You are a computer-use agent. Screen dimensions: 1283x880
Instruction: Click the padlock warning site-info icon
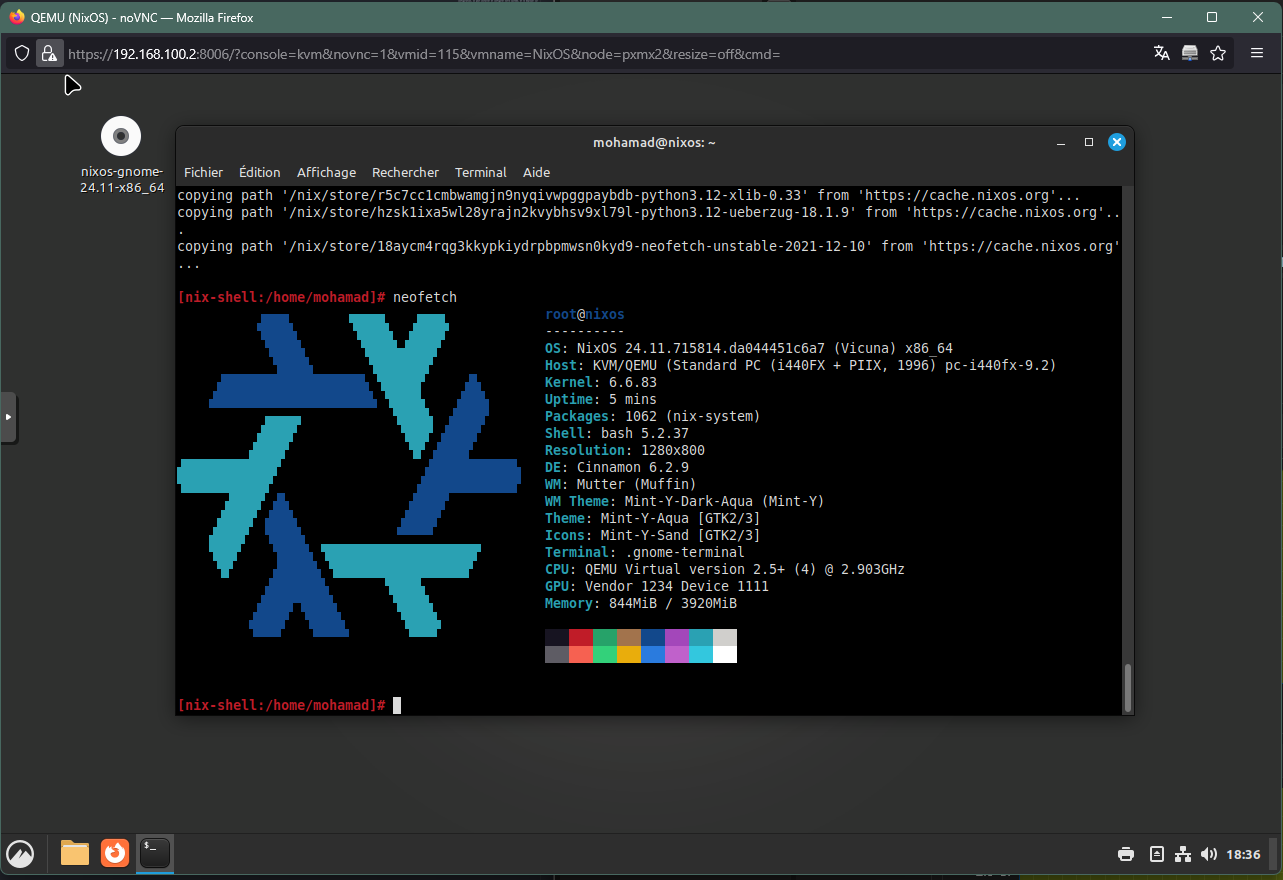click(x=50, y=53)
